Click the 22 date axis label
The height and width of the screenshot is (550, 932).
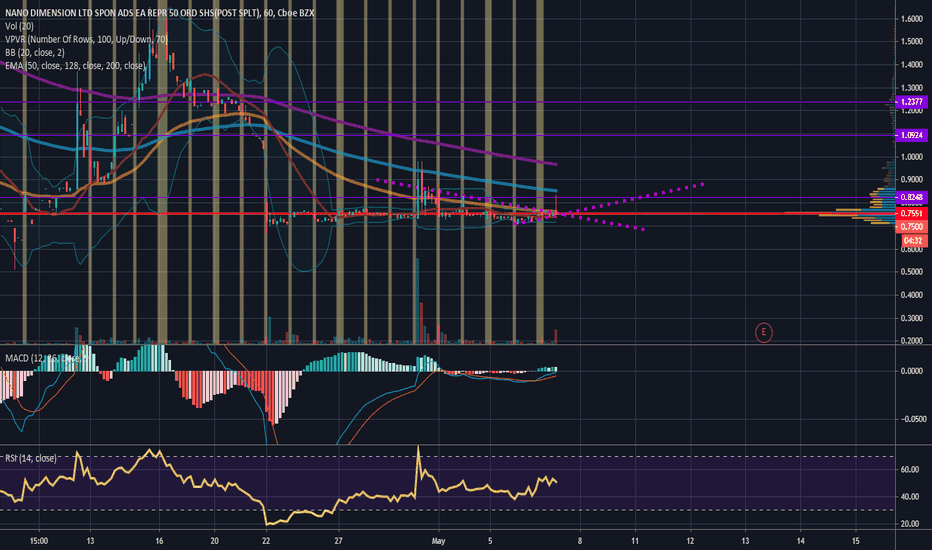coord(266,541)
